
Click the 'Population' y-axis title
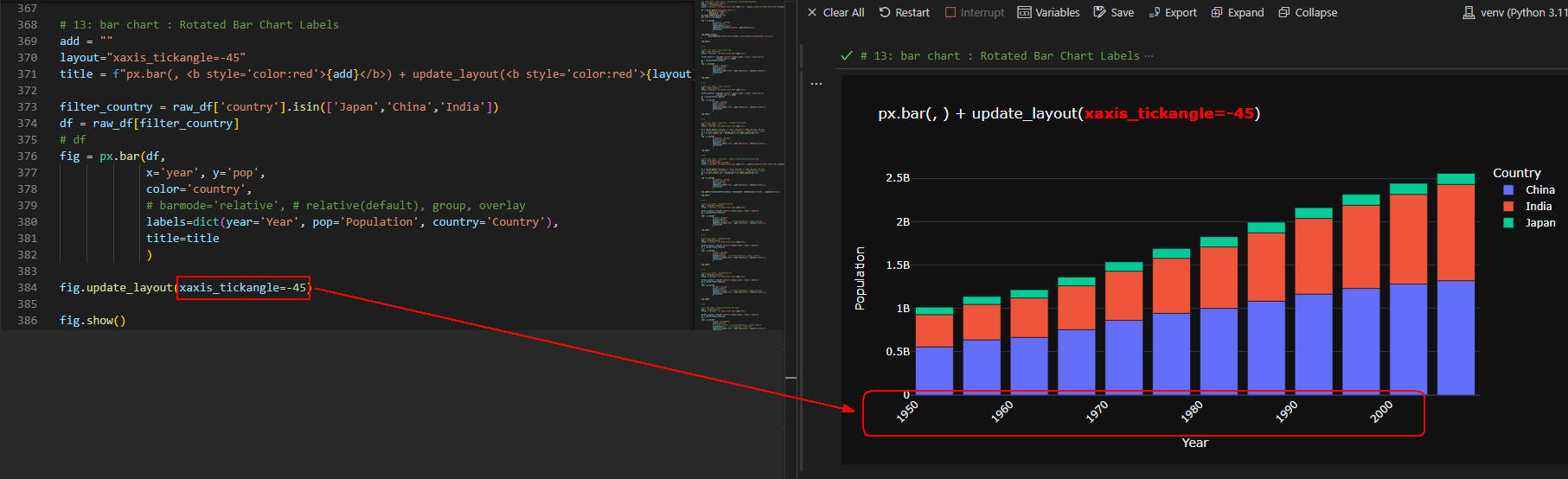coord(860,278)
